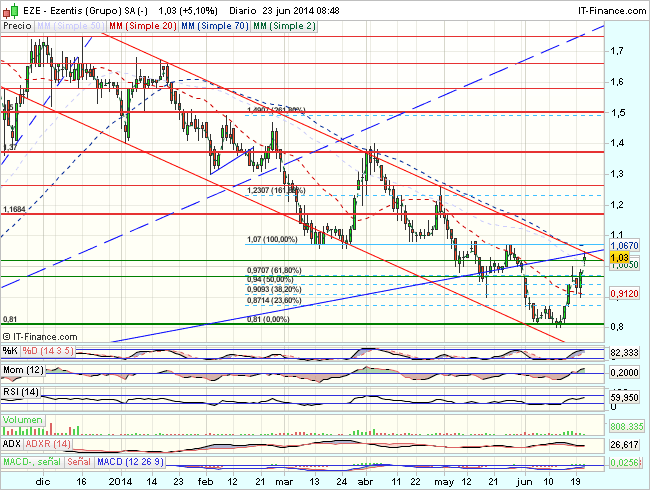Select the Volumen panel label
Screen dimensions: 650x490
[23, 421]
